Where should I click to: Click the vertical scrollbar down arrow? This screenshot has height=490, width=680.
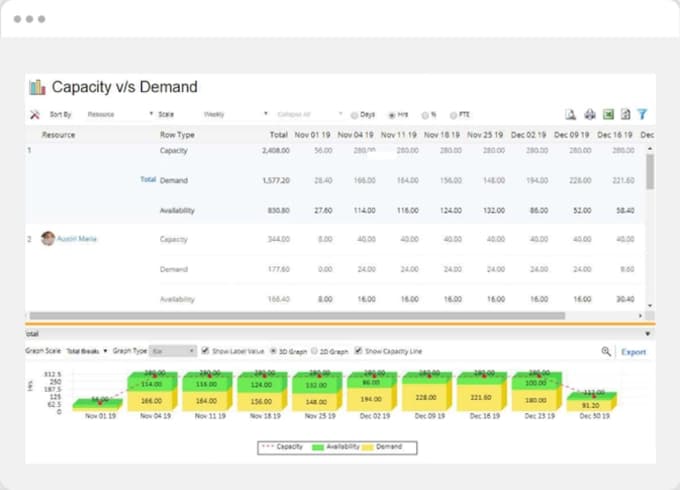[650, 306]
